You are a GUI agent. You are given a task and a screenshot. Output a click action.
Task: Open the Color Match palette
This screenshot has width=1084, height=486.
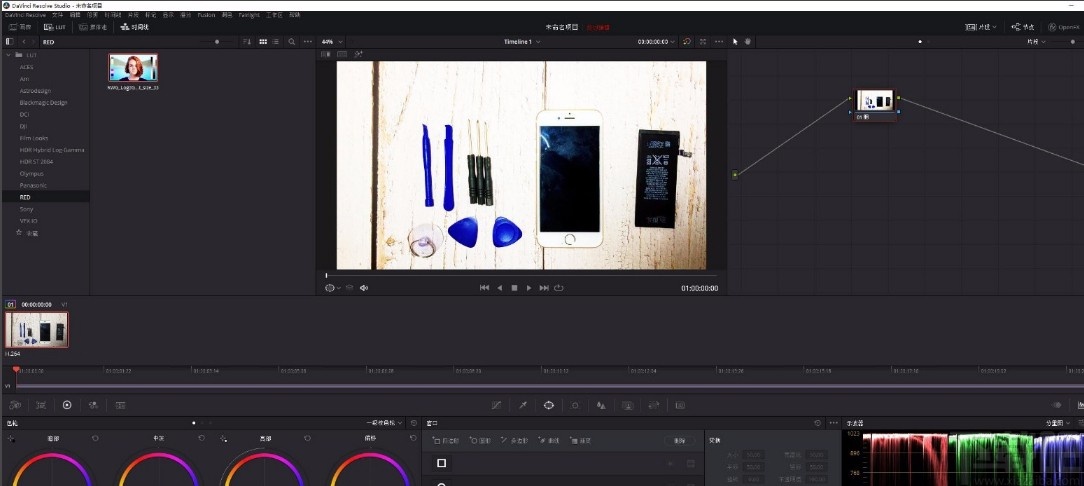point(41,405)
